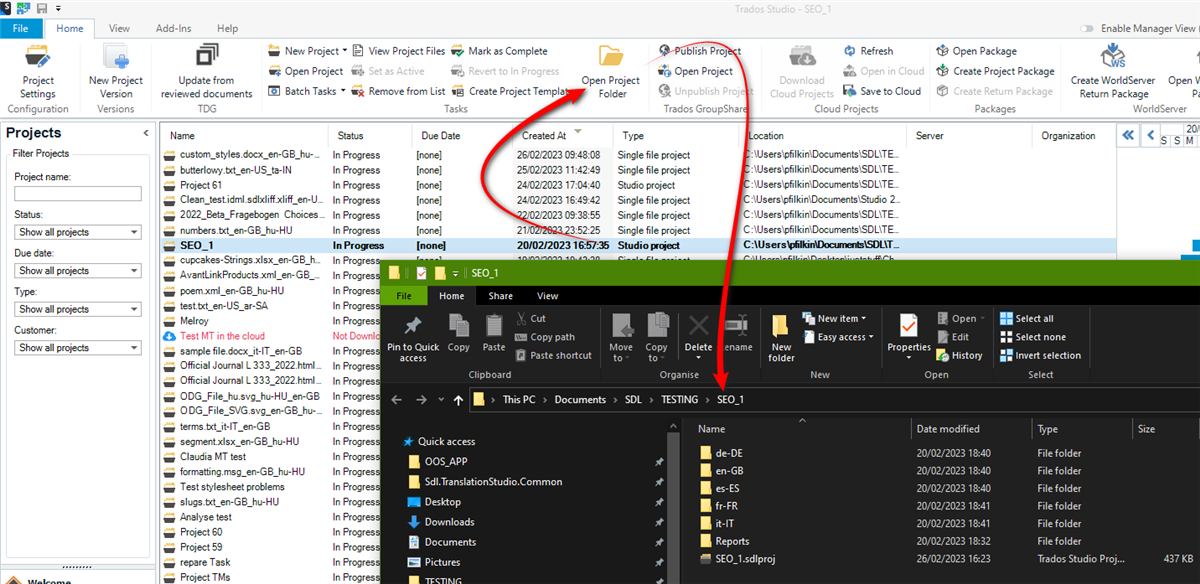Click Documents in Explorer address breadcrumb
Viewport: 1200px width, 584px height.
581,400
